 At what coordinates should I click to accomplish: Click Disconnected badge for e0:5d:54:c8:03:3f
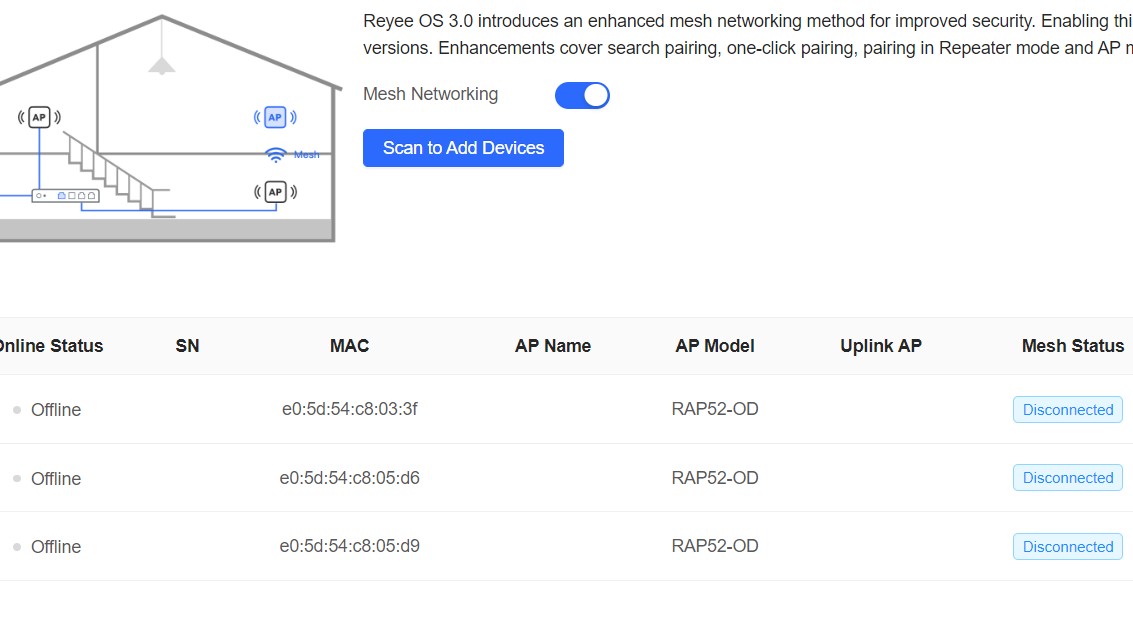pyautogui.click(x=1067, y=410)
